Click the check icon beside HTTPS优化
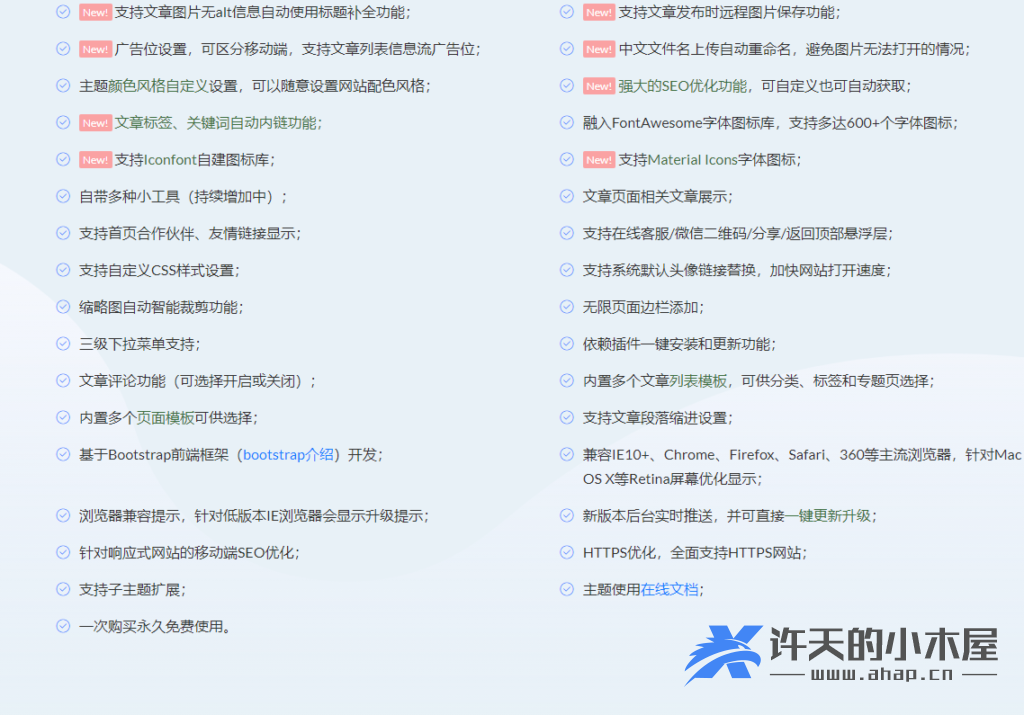1024x715 pixels. point(567,552)
